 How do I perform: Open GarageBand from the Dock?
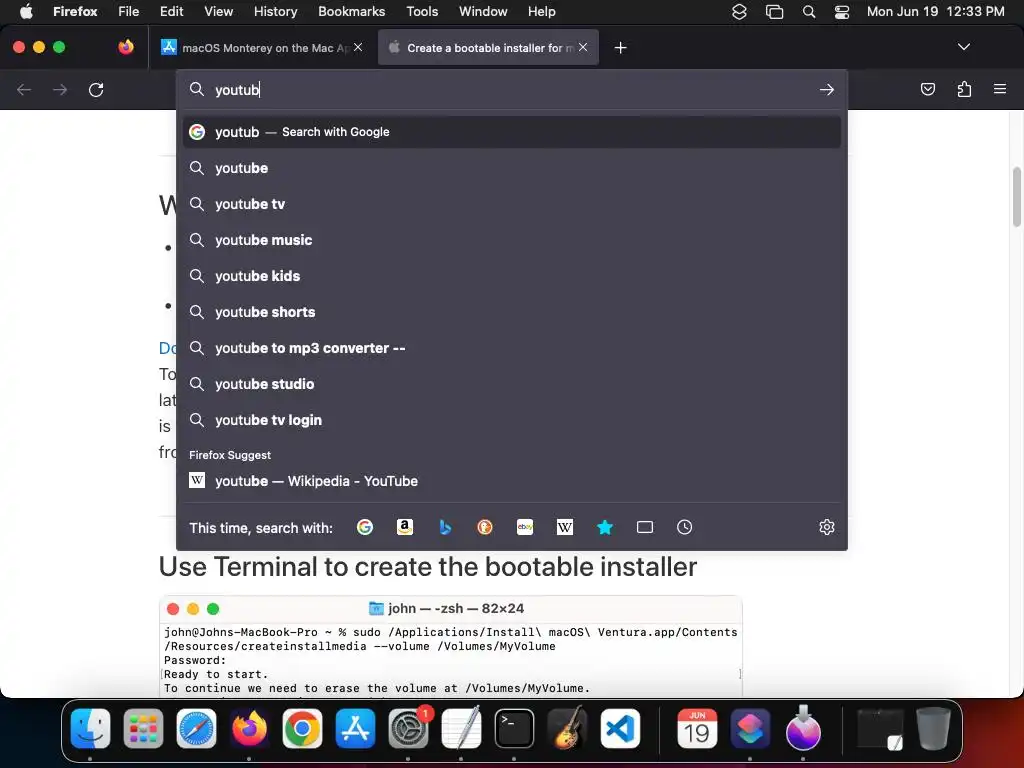tap(567, 729)
